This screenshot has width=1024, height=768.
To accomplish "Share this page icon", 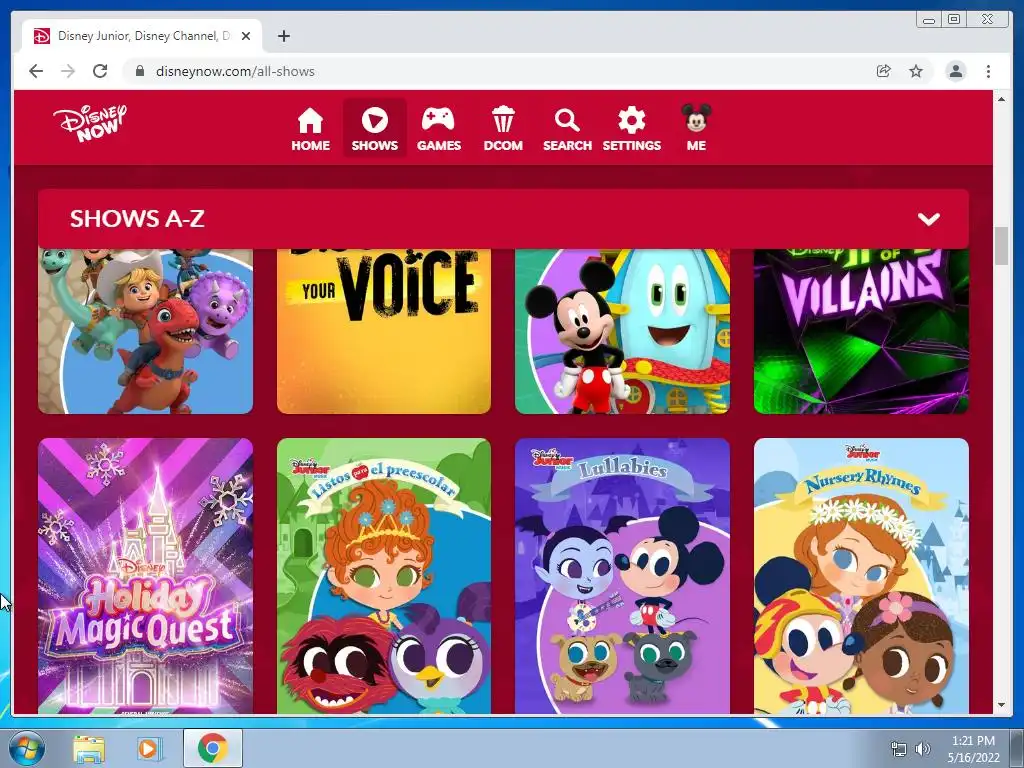I will 884,71.
